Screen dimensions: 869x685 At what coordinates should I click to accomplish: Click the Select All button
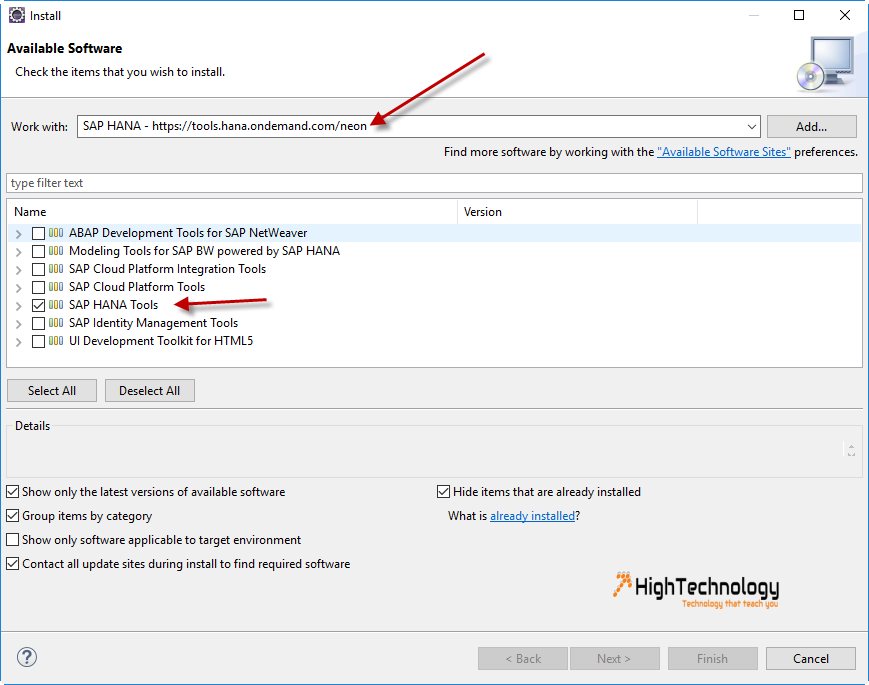click(52, 391)
